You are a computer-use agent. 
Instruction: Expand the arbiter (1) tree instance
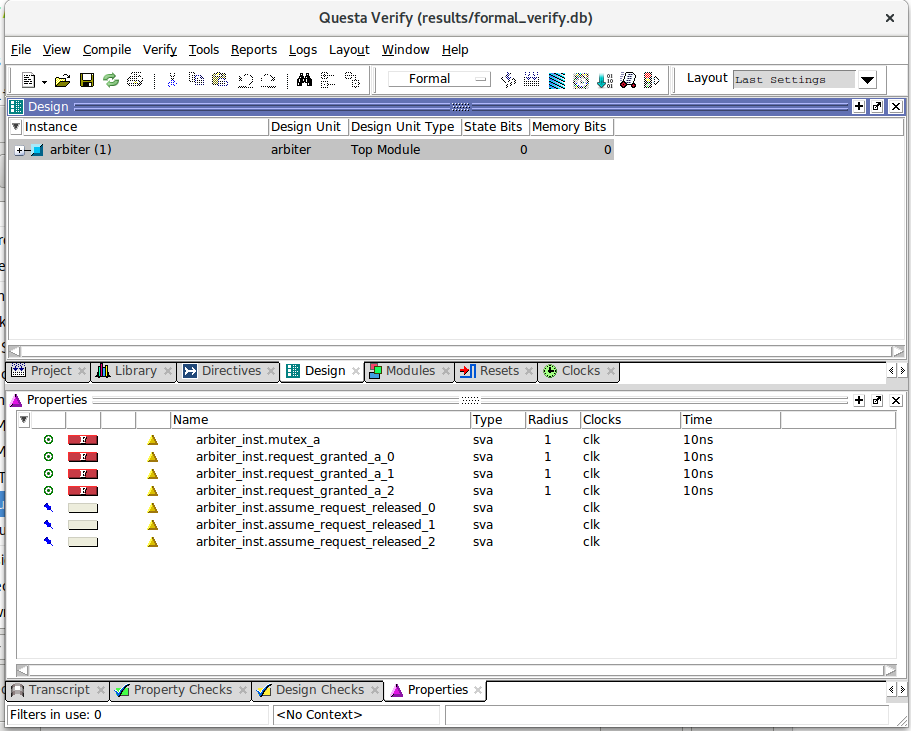click(x=20, y=150)
